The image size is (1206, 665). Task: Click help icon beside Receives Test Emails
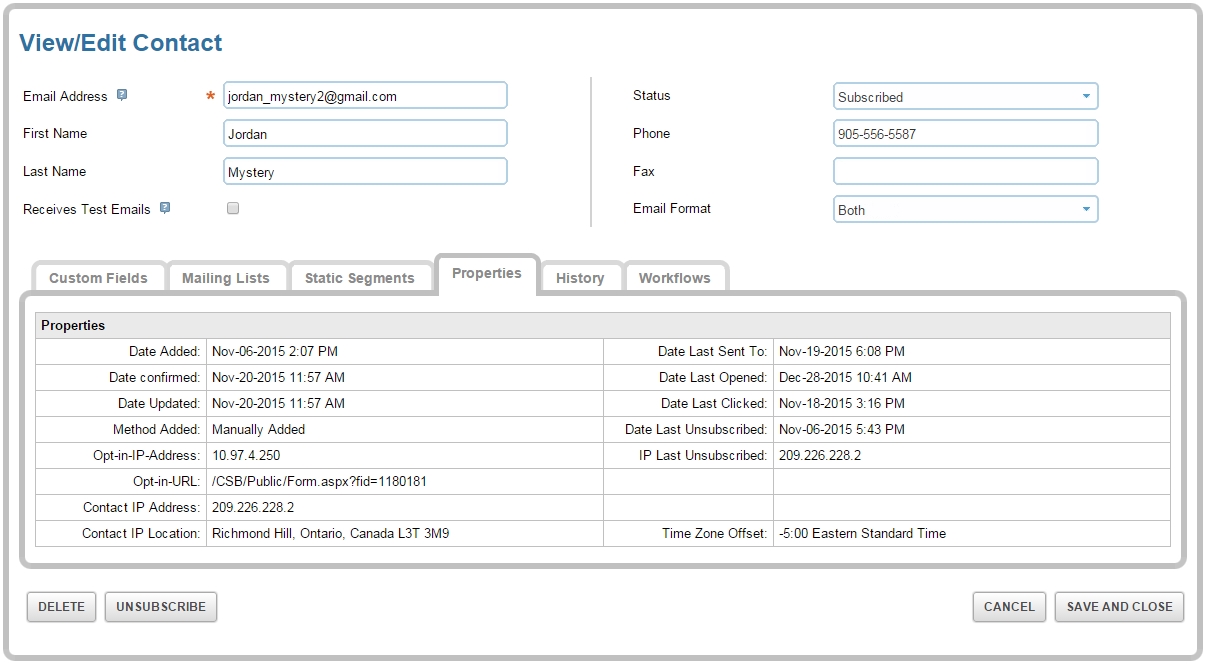[x=165, y=209]
